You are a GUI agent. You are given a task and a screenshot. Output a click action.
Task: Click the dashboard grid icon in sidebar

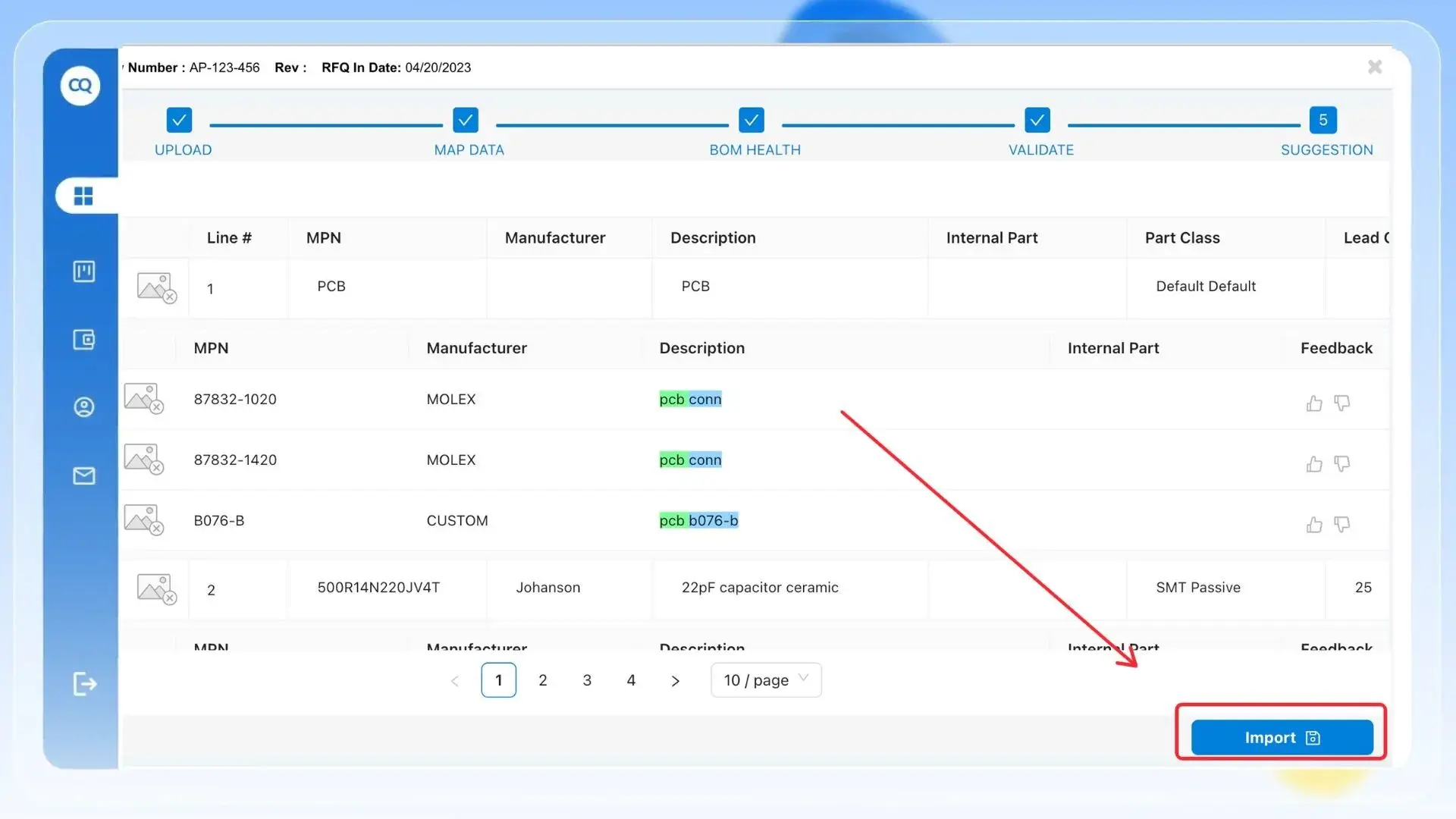coord(83,196)
